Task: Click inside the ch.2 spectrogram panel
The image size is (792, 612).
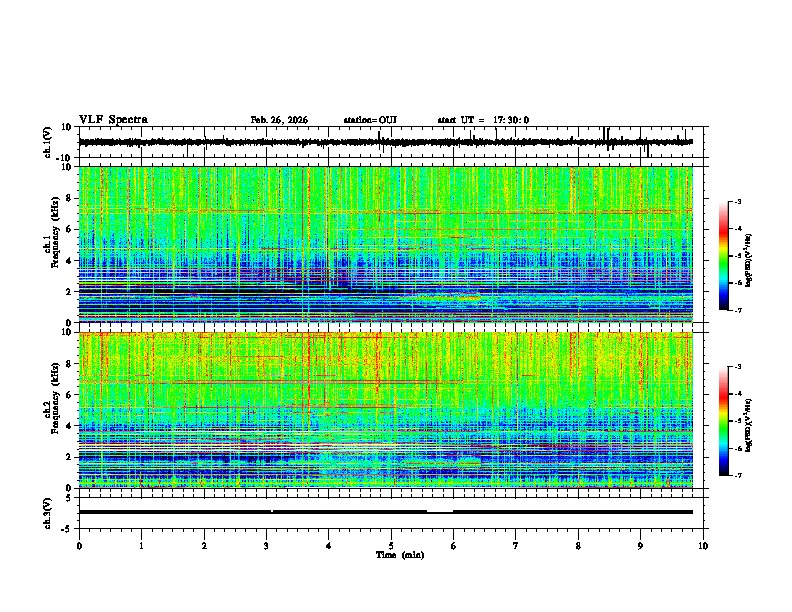Action: click(x=385, y=410)
